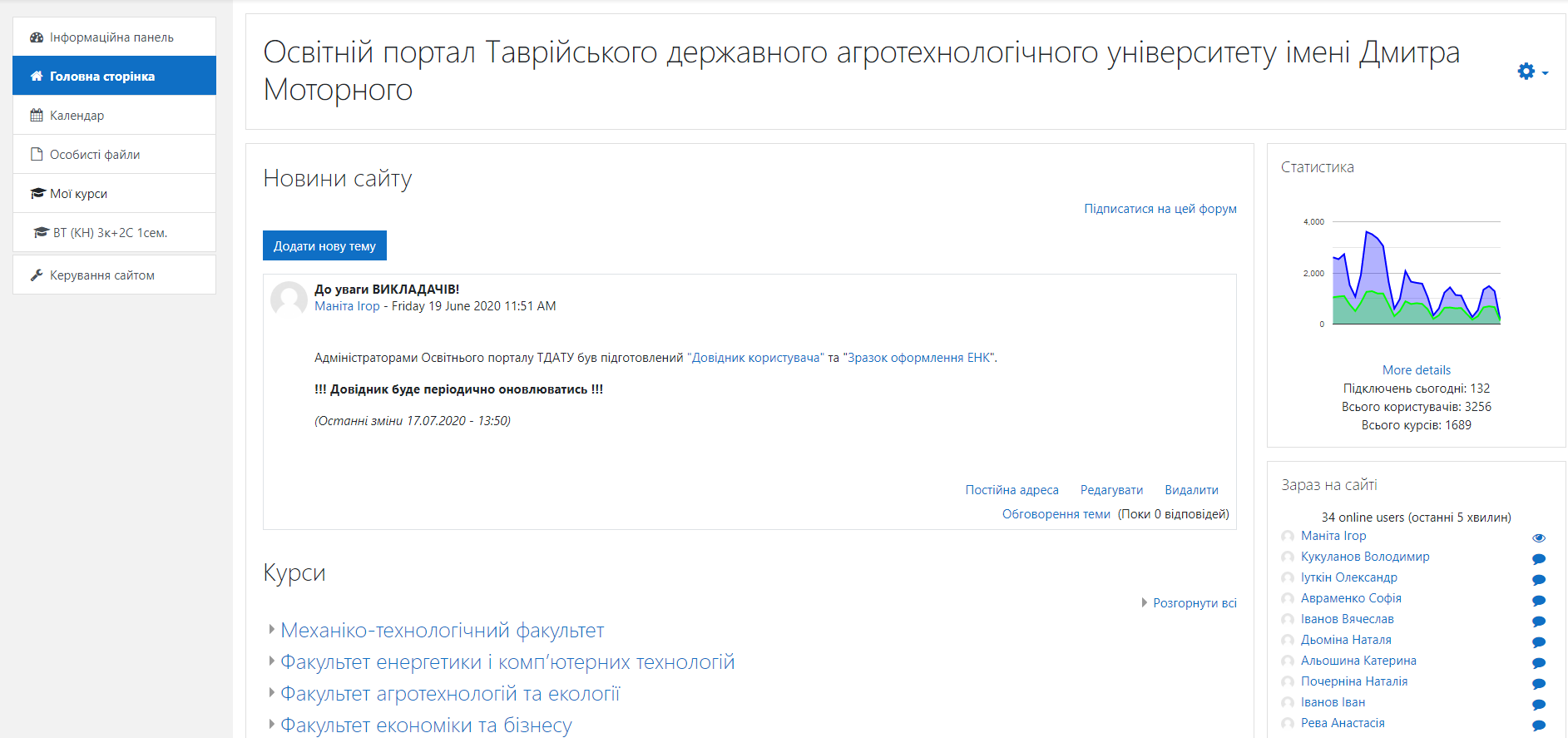1568x738 pixels.
Task: Click Постійна адреса link
Action: 1012,490
